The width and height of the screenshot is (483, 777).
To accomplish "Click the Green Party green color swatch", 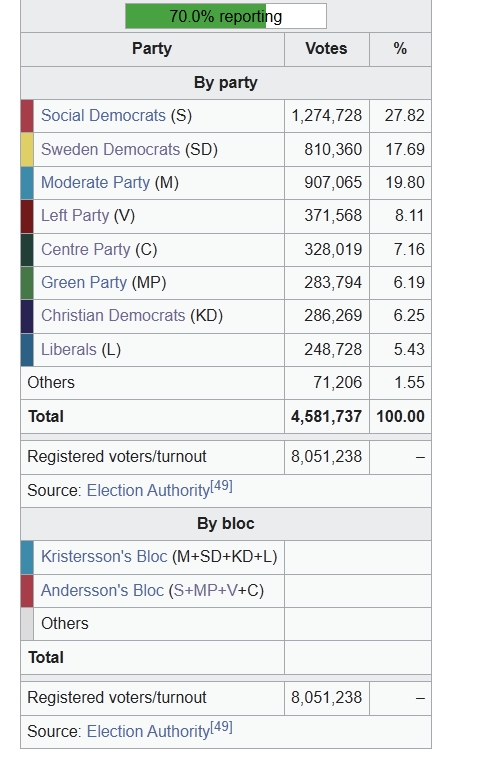I will click(x=27, y=283).
